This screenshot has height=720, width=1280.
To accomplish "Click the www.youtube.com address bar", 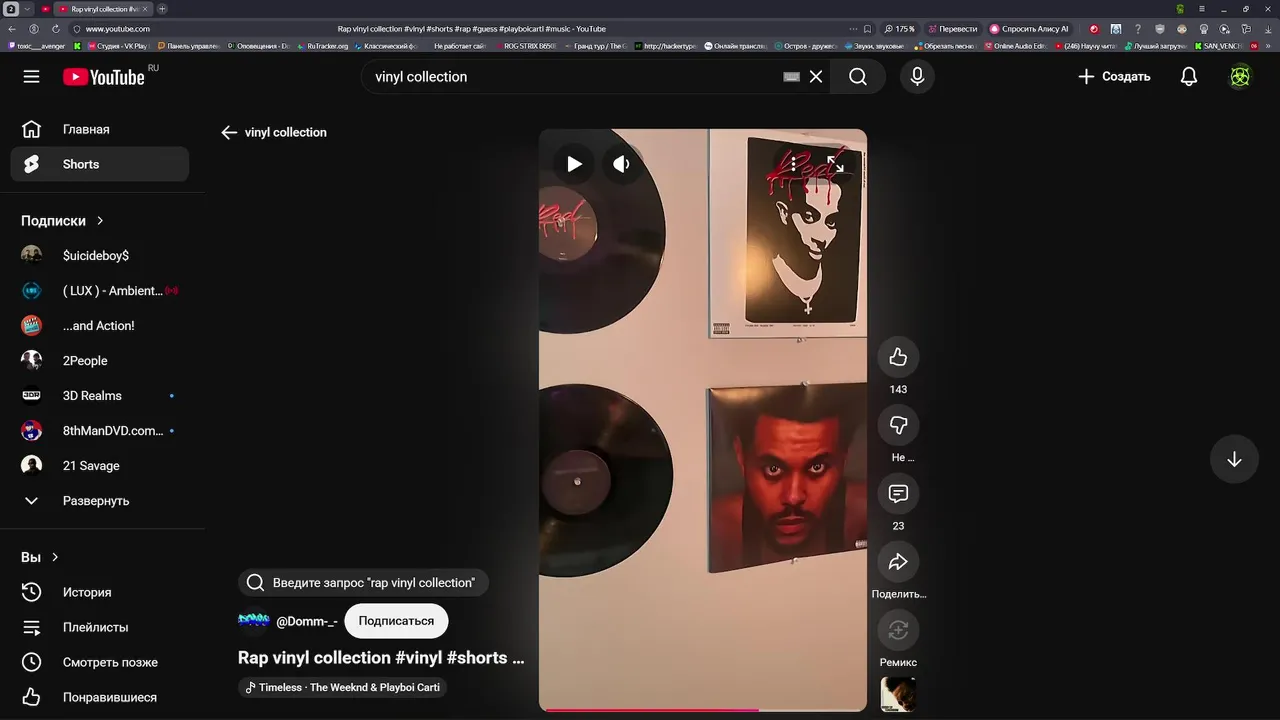I will pos(118,29).
